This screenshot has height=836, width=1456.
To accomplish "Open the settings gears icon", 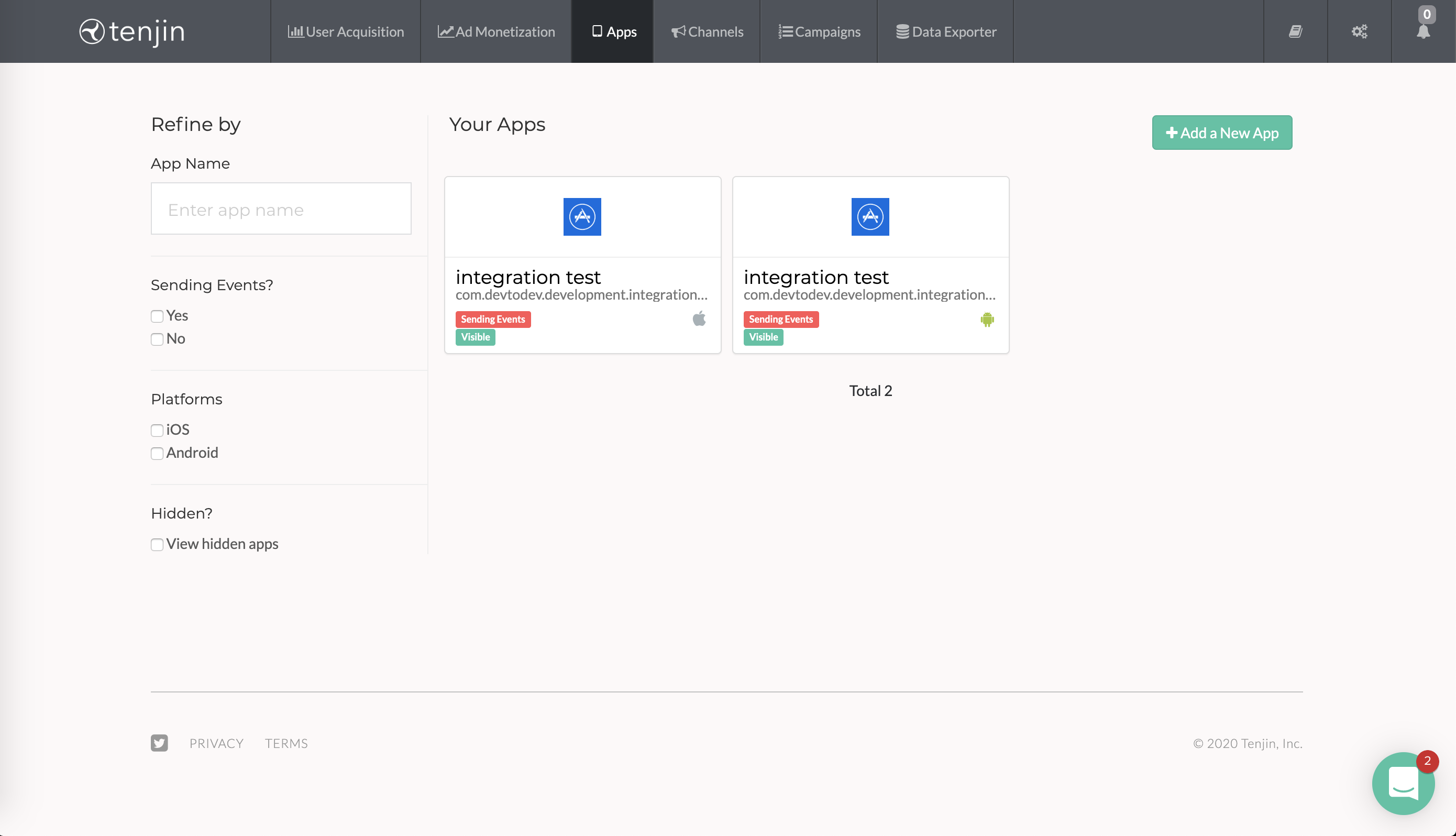I will pyautogui.click(x=1359, y=31).
